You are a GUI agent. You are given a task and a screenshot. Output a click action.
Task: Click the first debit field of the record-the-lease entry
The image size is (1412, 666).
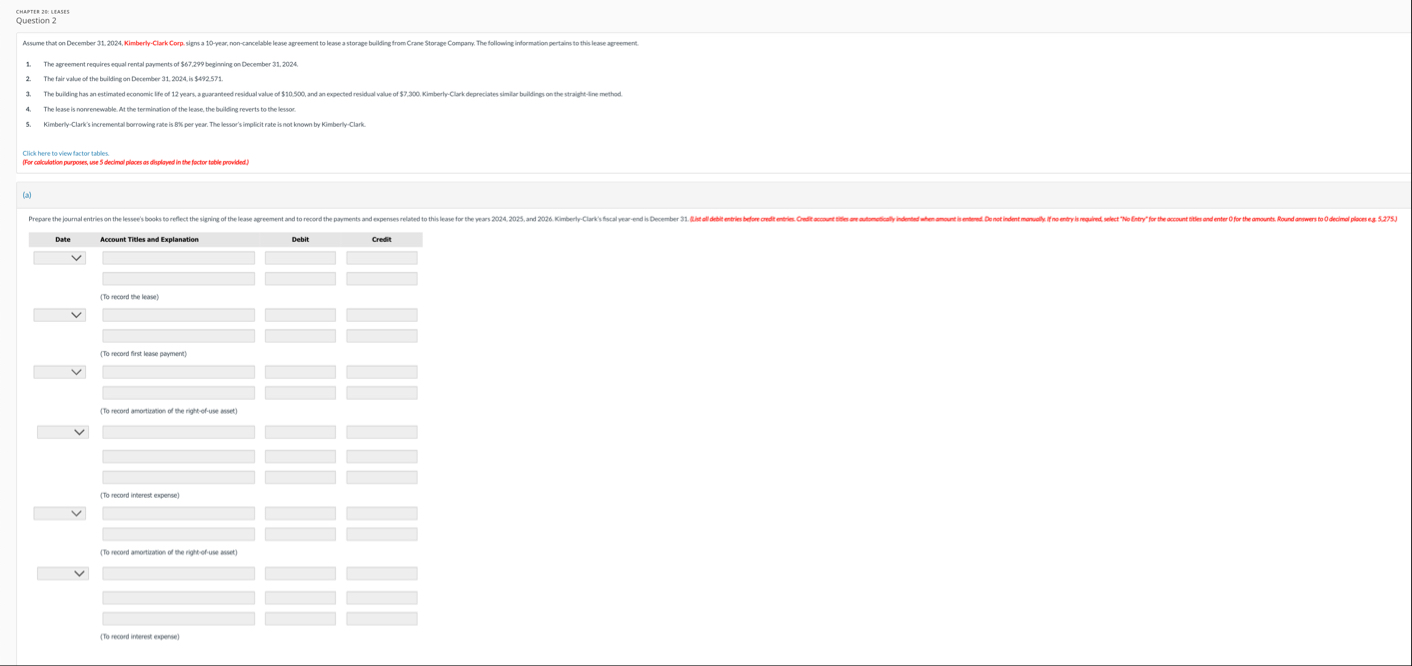[300, 258]
